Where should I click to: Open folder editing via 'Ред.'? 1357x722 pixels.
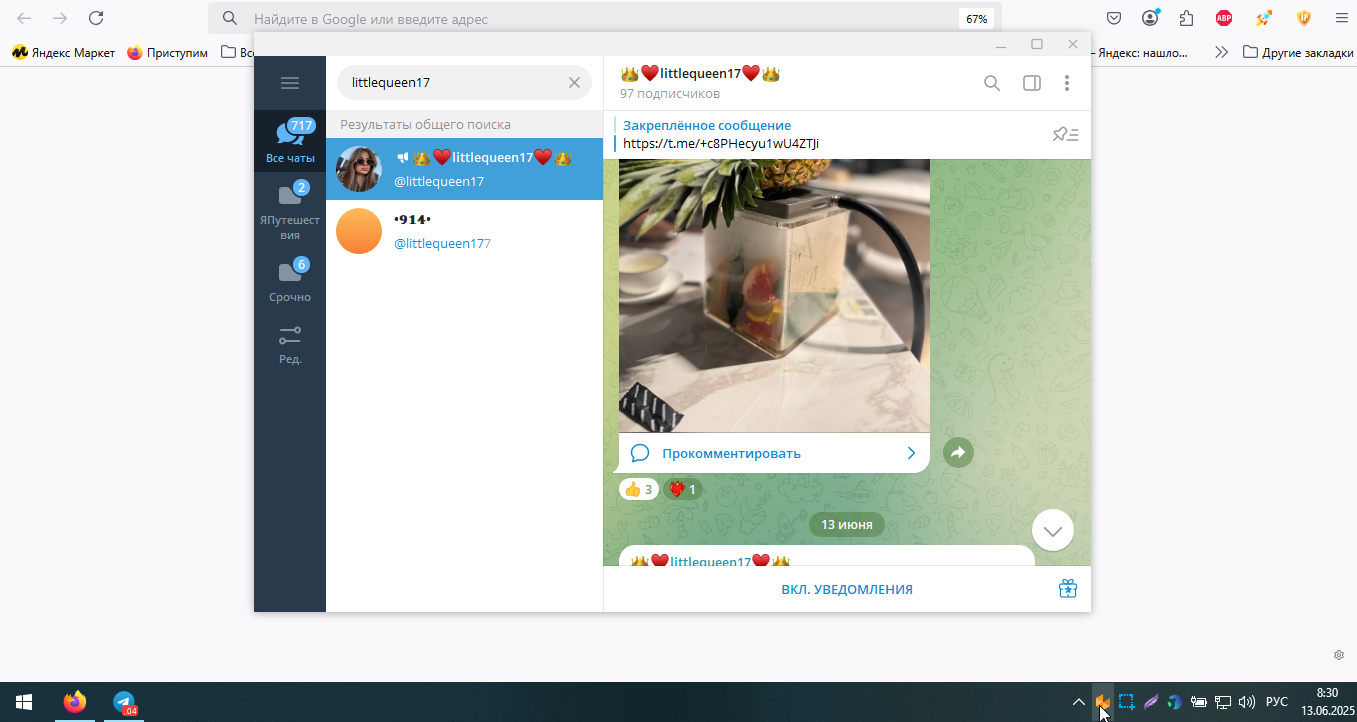click(290, 345)
